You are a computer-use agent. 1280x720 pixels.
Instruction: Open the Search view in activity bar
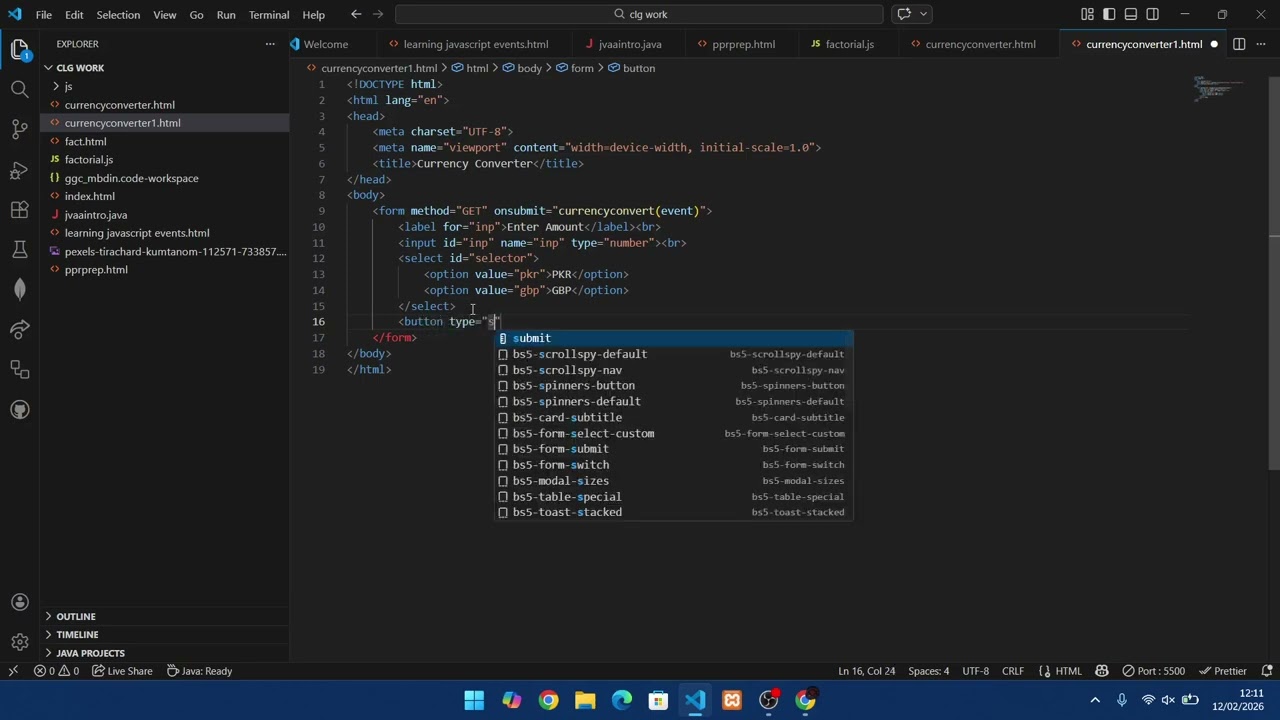pos(19,89)
